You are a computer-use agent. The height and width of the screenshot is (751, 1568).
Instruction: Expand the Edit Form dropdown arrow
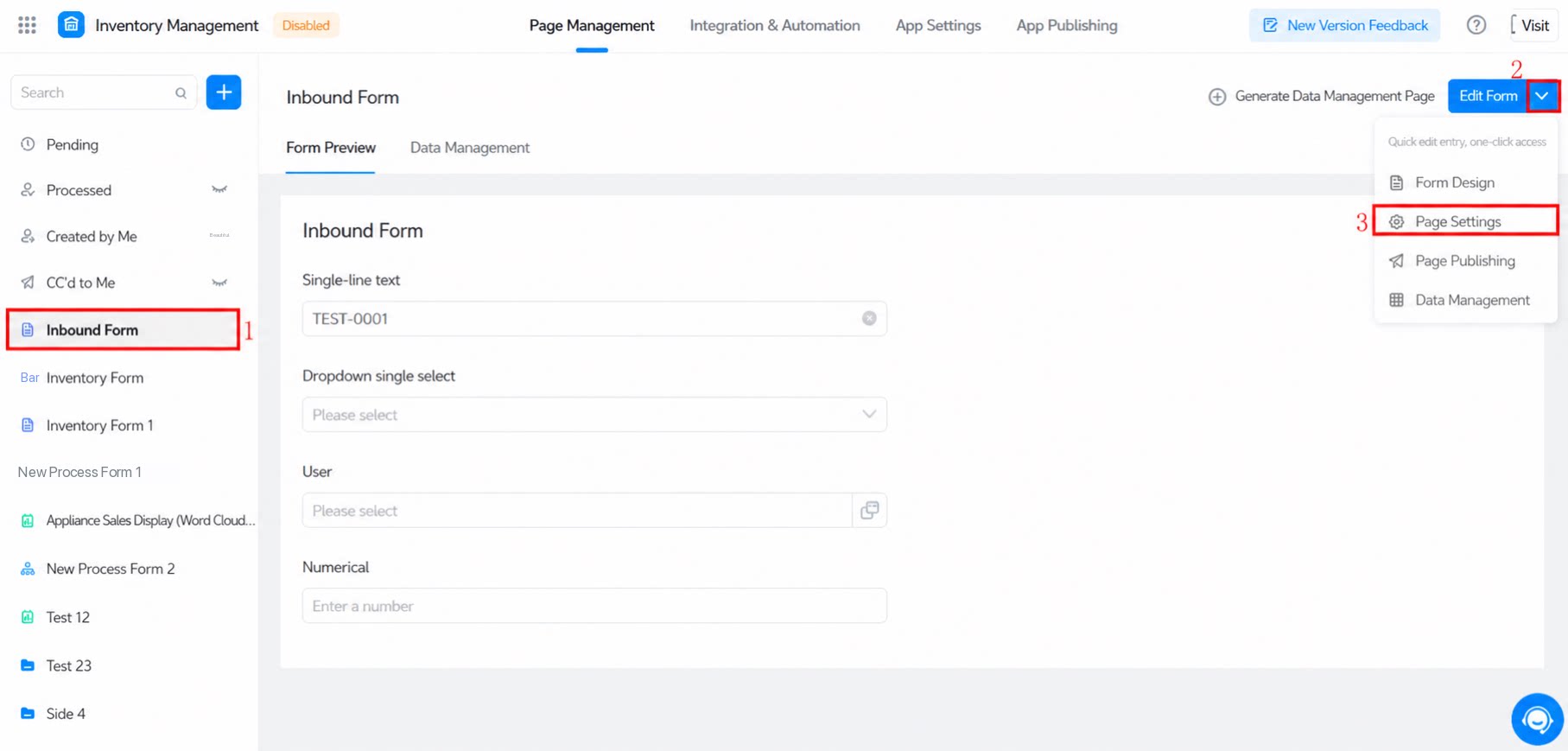coord(1542,96)
